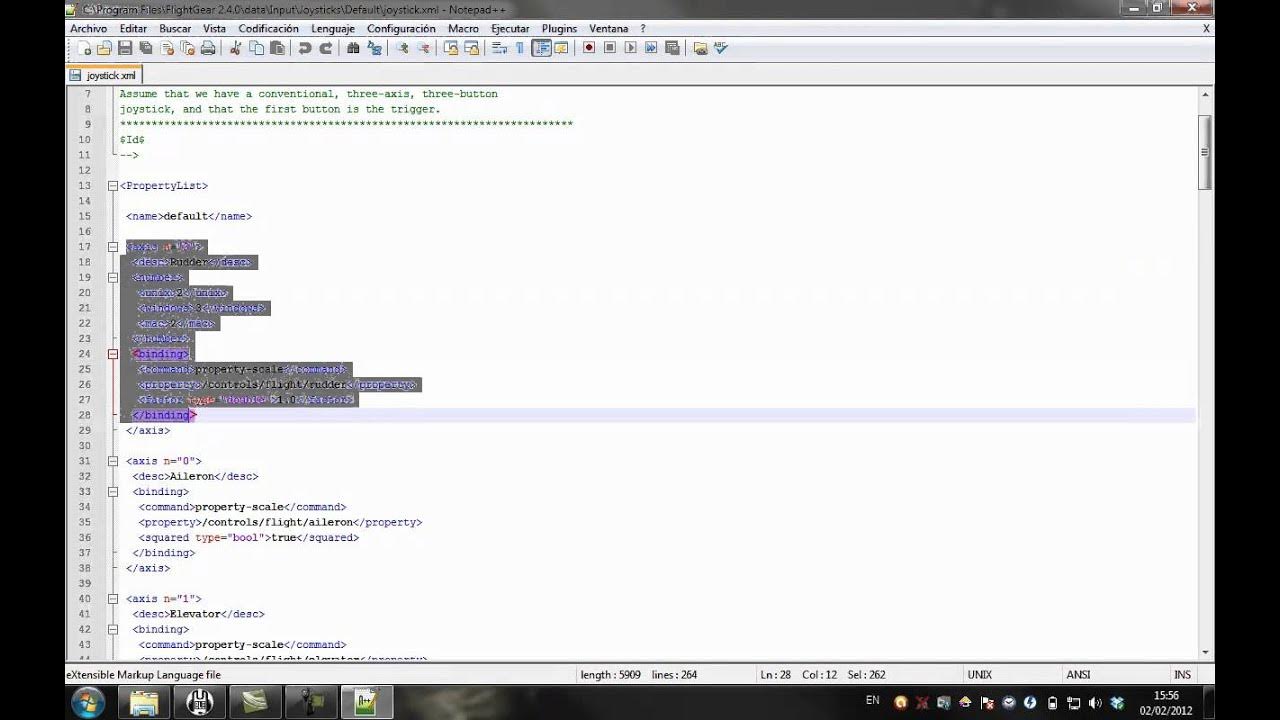Redo the last undone edit
The width and height of the screenshot is (1280, 720).
[327, 48]
